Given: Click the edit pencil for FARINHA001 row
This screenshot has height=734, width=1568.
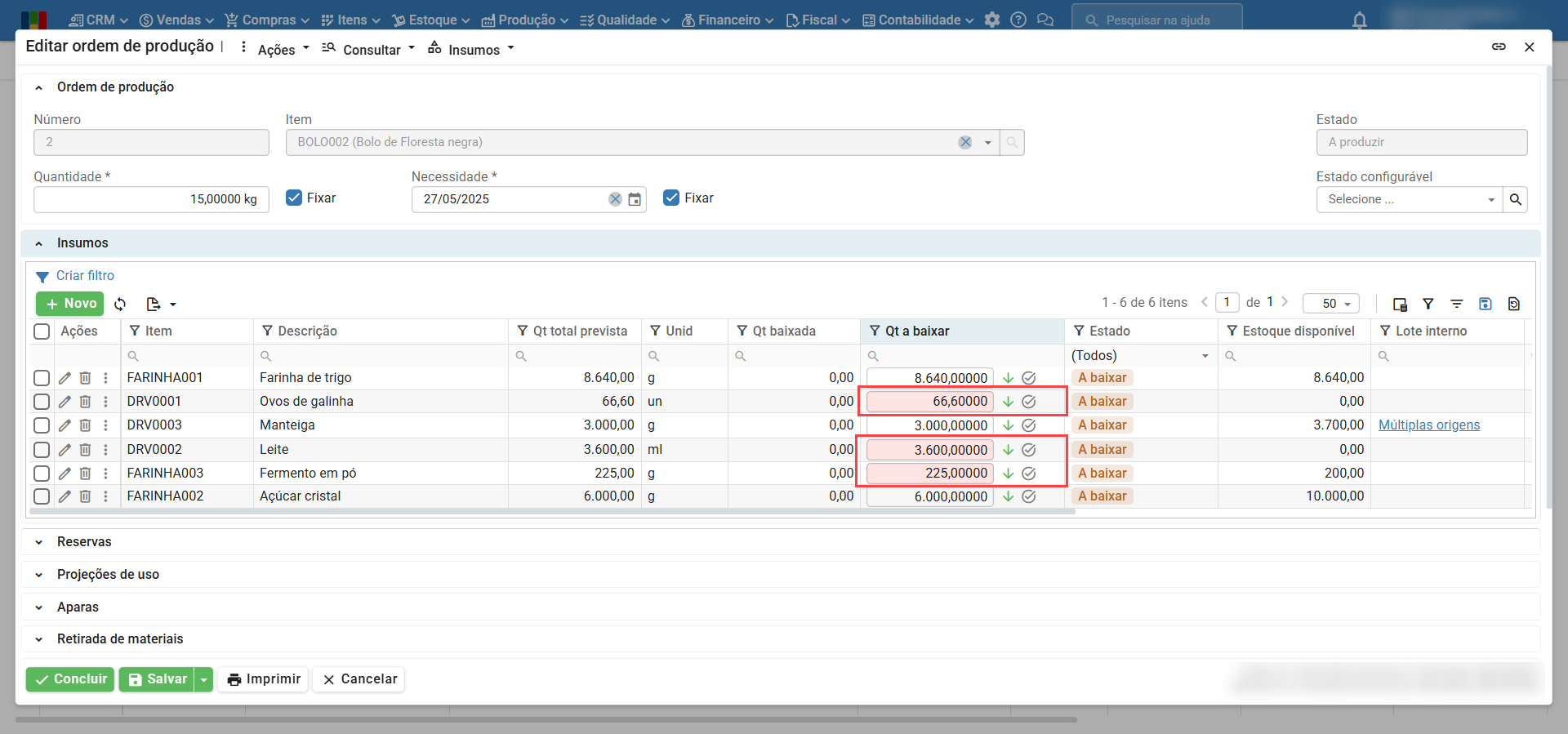Looking at the screenshot, I should pos(65,378).
